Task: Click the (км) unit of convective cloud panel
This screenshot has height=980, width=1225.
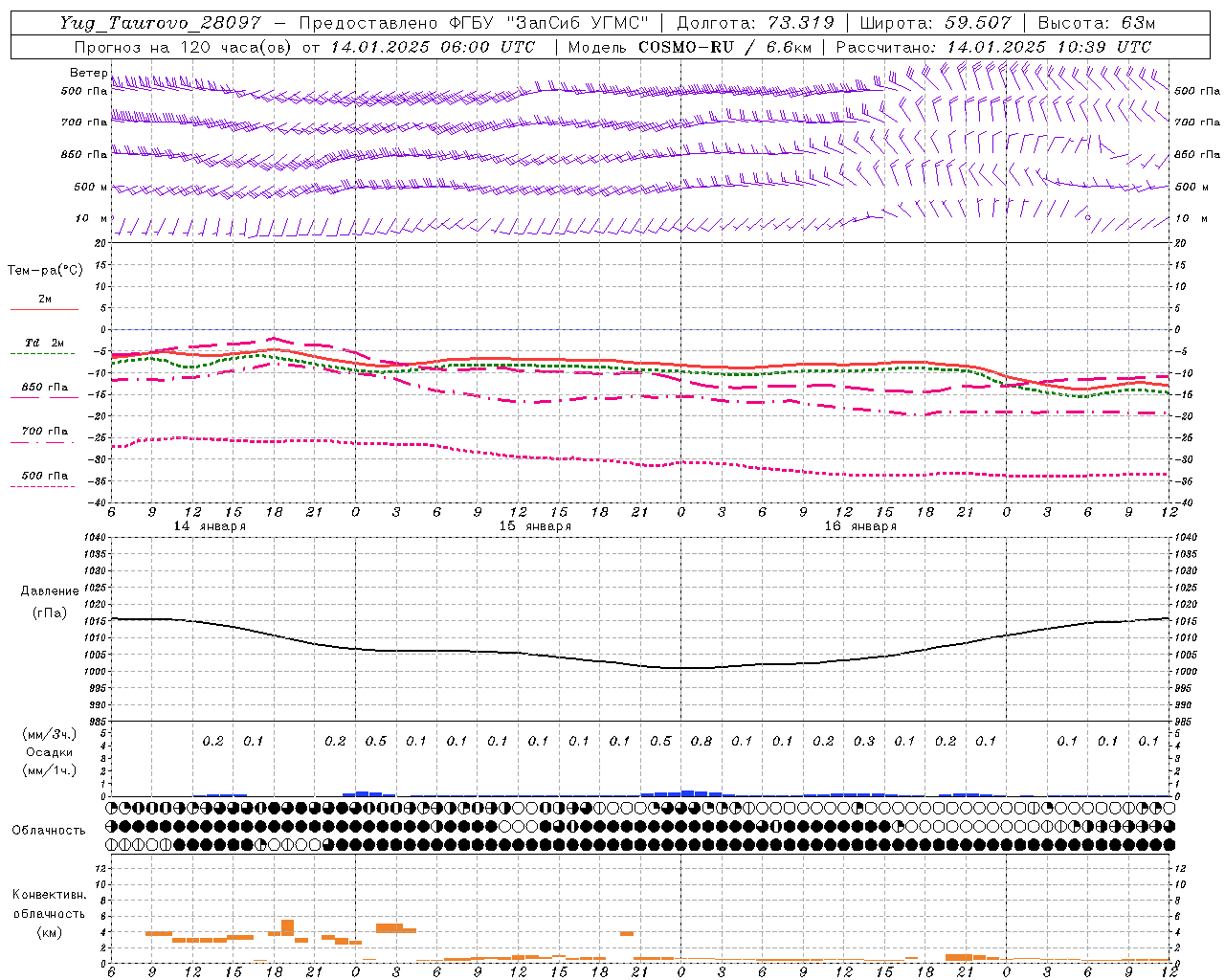Action: click(49, 932)
